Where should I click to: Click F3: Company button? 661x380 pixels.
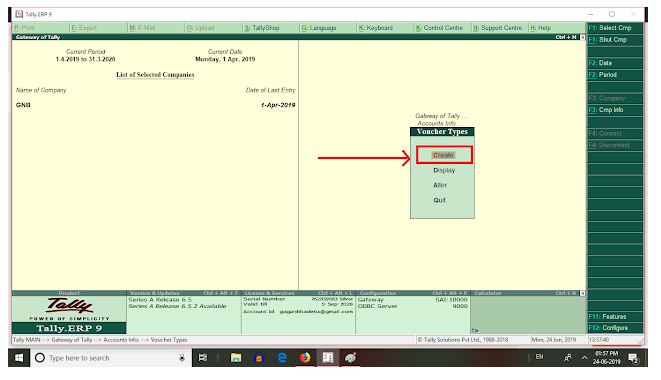coord(615,98)
